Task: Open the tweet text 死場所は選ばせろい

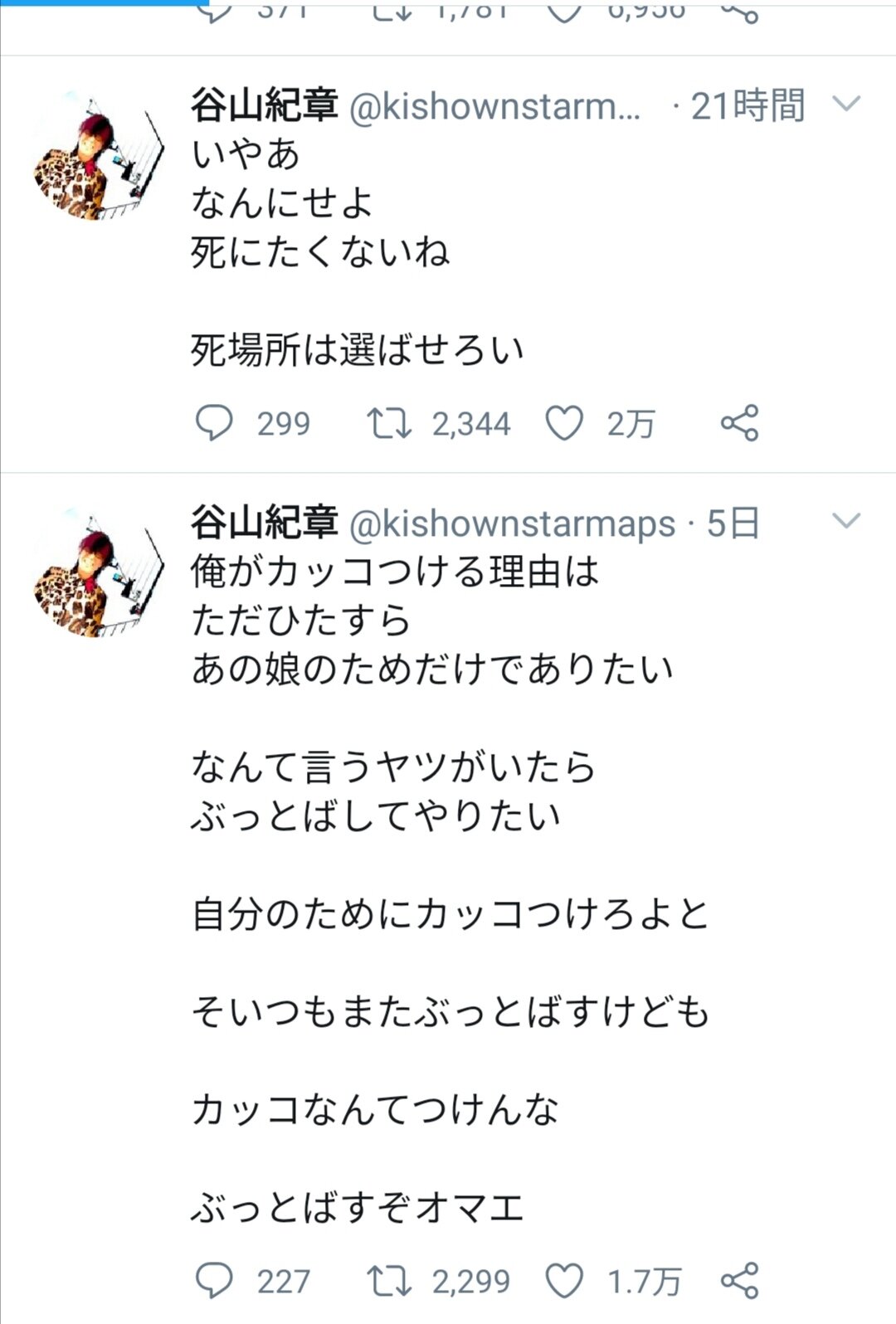Action: [x=358, y=350]
